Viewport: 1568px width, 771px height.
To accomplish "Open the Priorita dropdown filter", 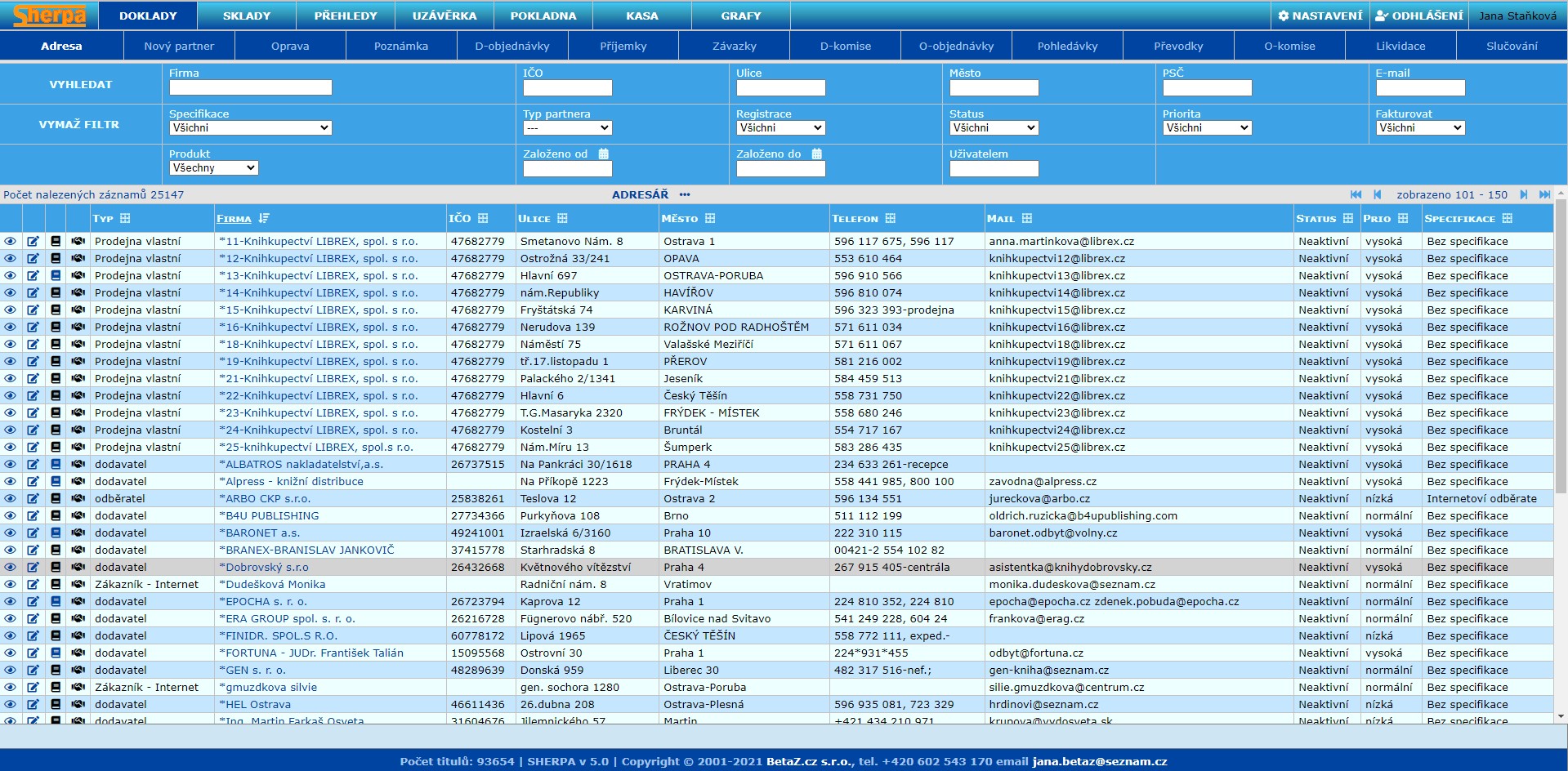I will [1207, 128].
